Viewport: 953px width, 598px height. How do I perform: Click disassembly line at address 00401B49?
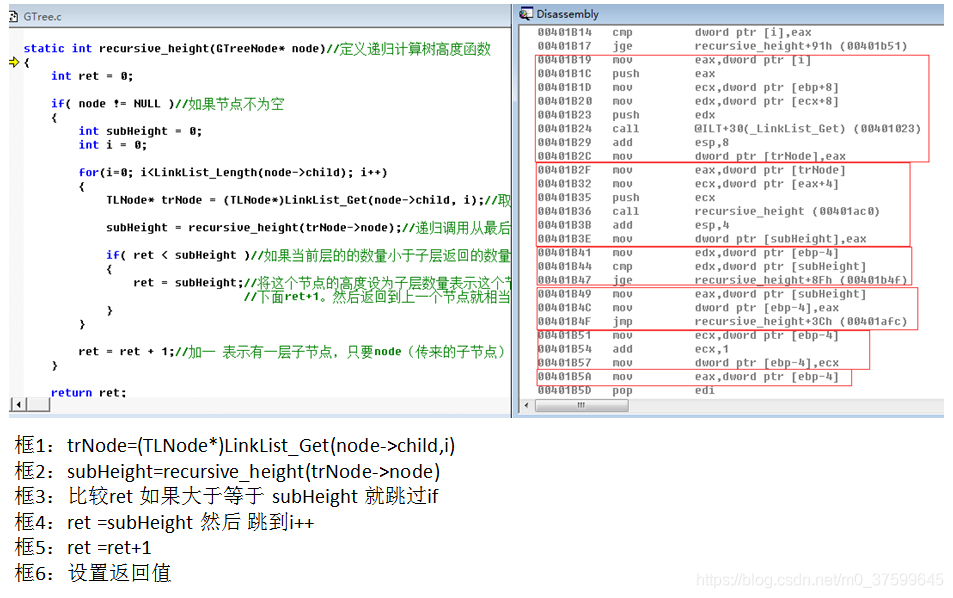[x=702, y=294]
